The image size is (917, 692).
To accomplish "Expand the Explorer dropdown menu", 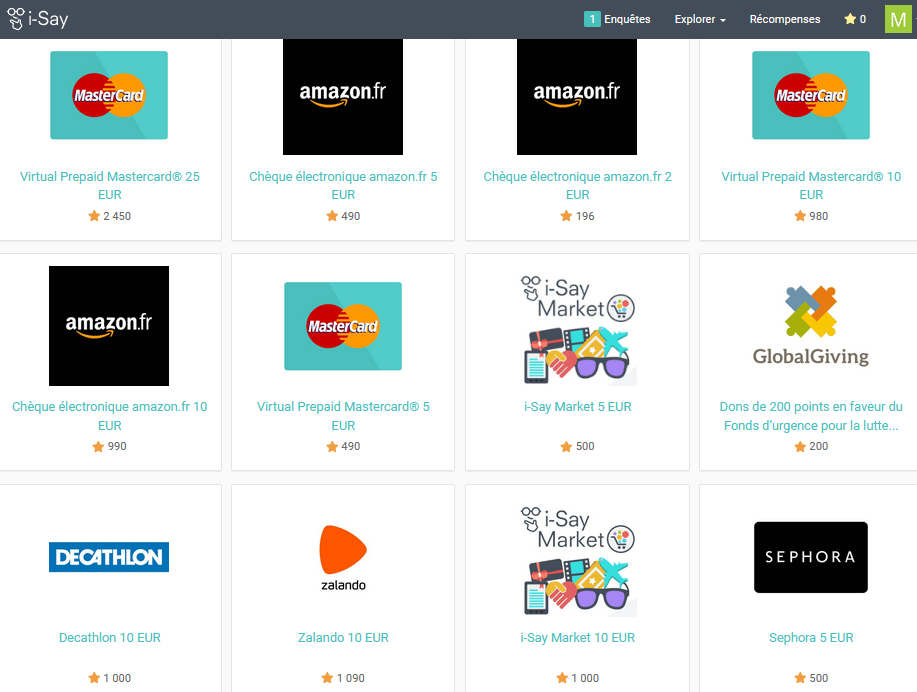I will pyautogui.click(x=699, y=19).
